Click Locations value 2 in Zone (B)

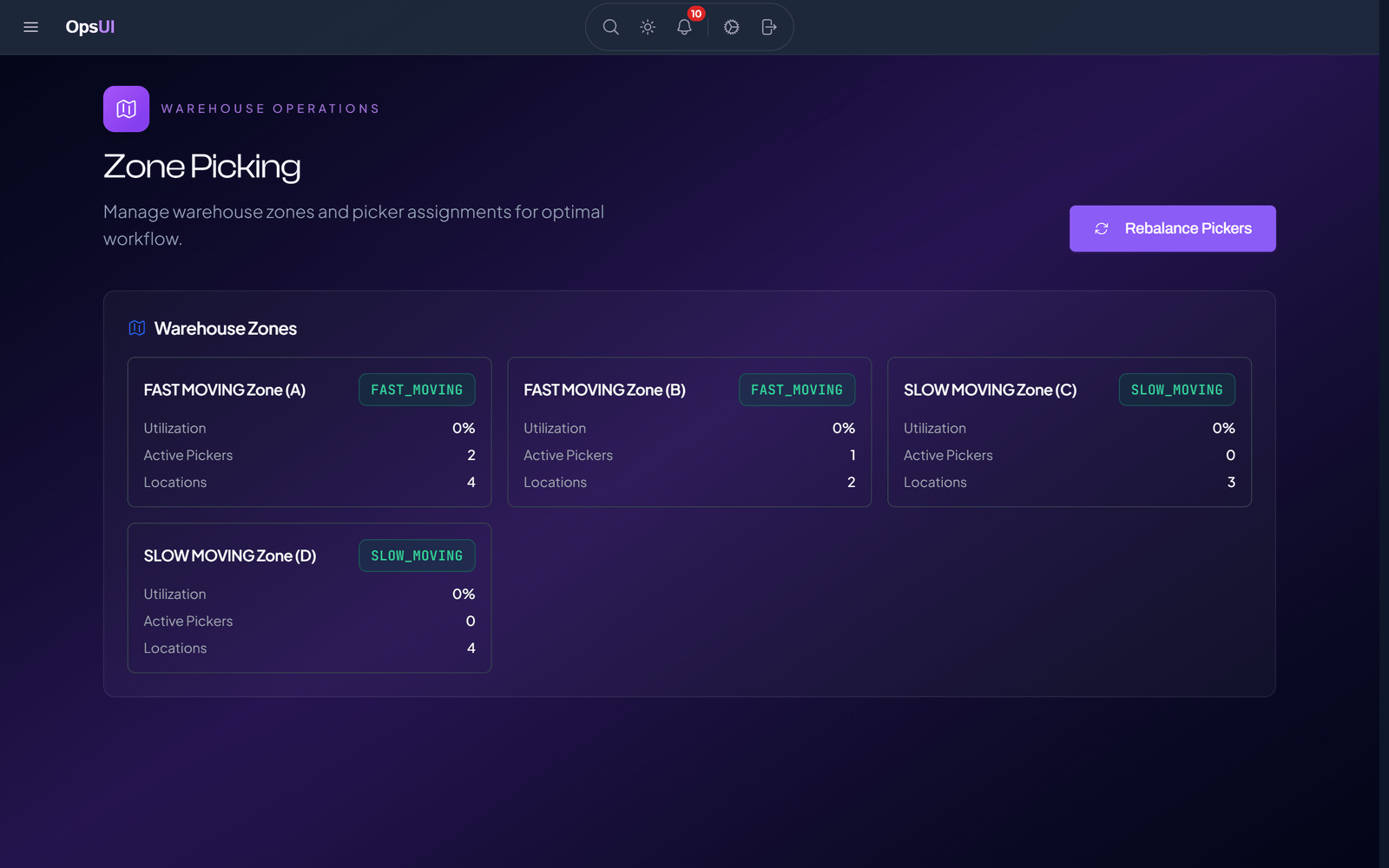(x=852, y=482)
